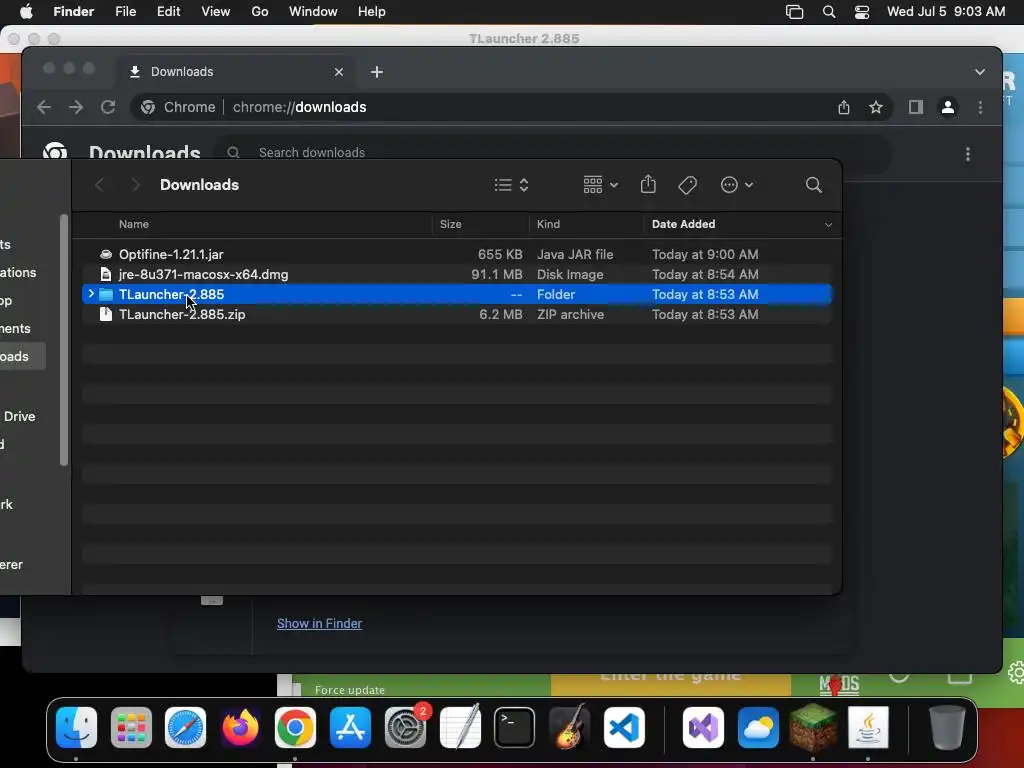Open Downloads page more actions menu
The height and width of the screenshot is (768, 1024).
pyautogui.click(x=968, y=153)
